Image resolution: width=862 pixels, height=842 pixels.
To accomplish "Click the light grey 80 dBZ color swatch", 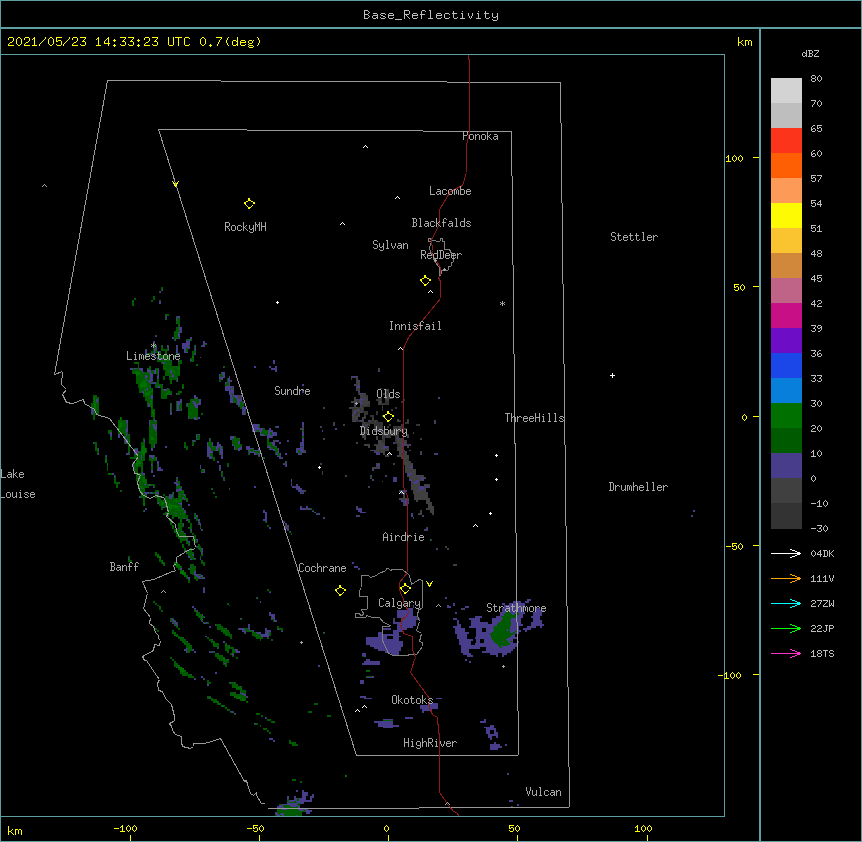I will point(786,91).
